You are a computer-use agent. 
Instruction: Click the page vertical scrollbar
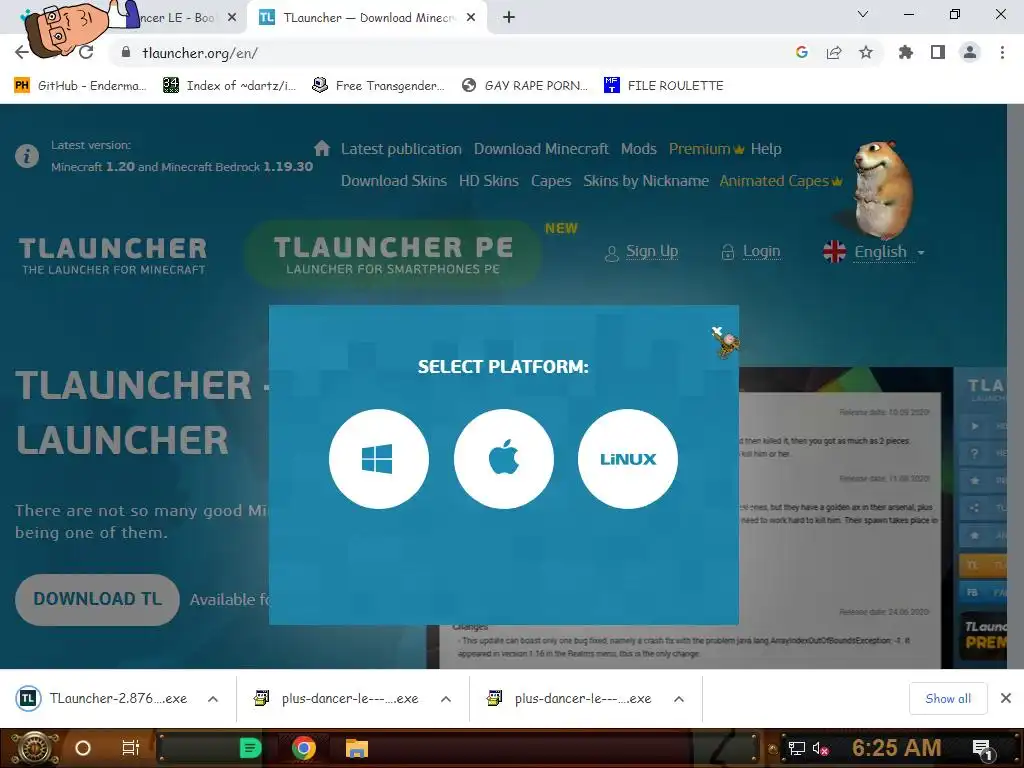1015,385
